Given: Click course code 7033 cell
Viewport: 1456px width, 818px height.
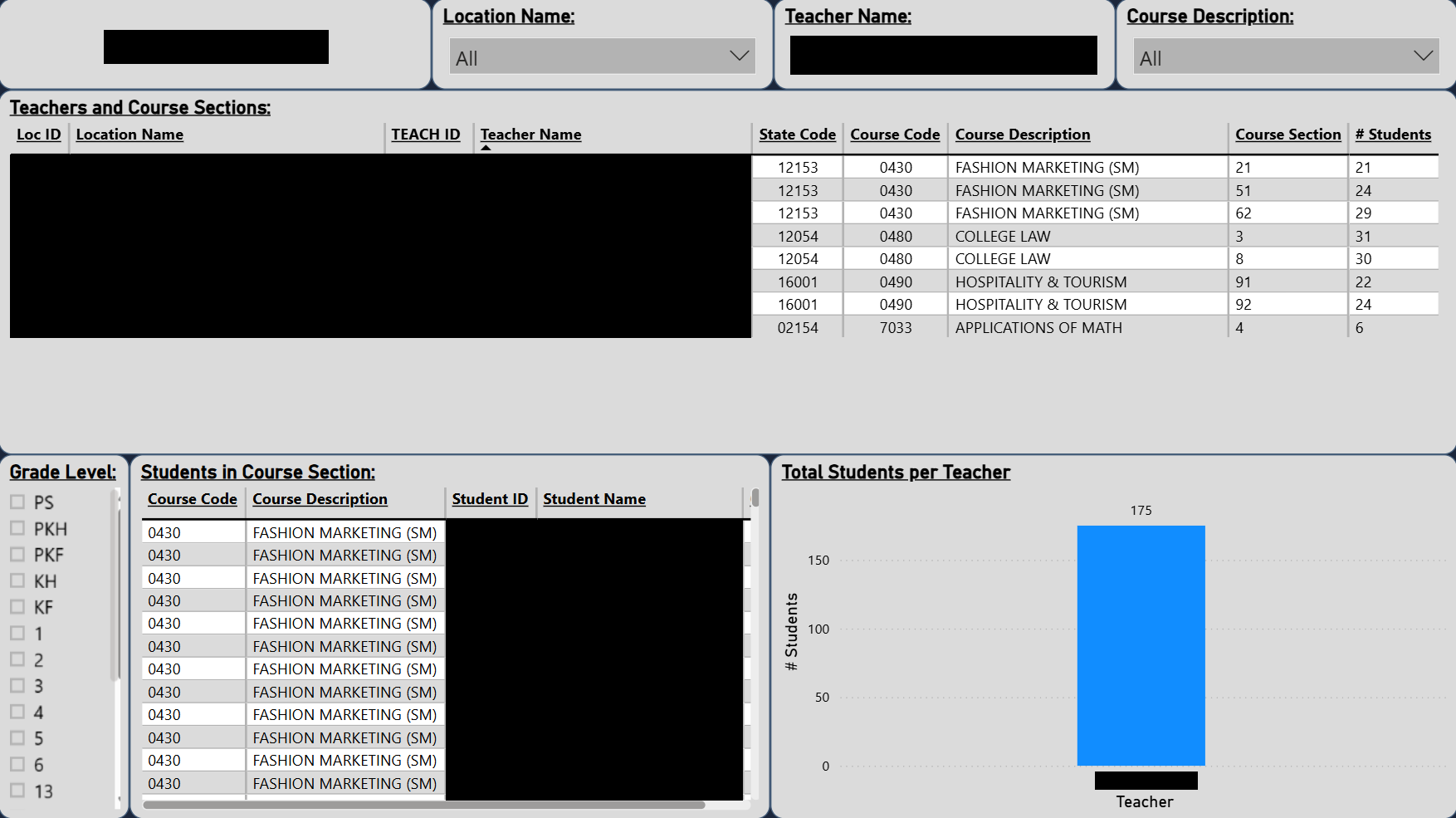Looking at the screenshot, I should [x=896, y=327].
